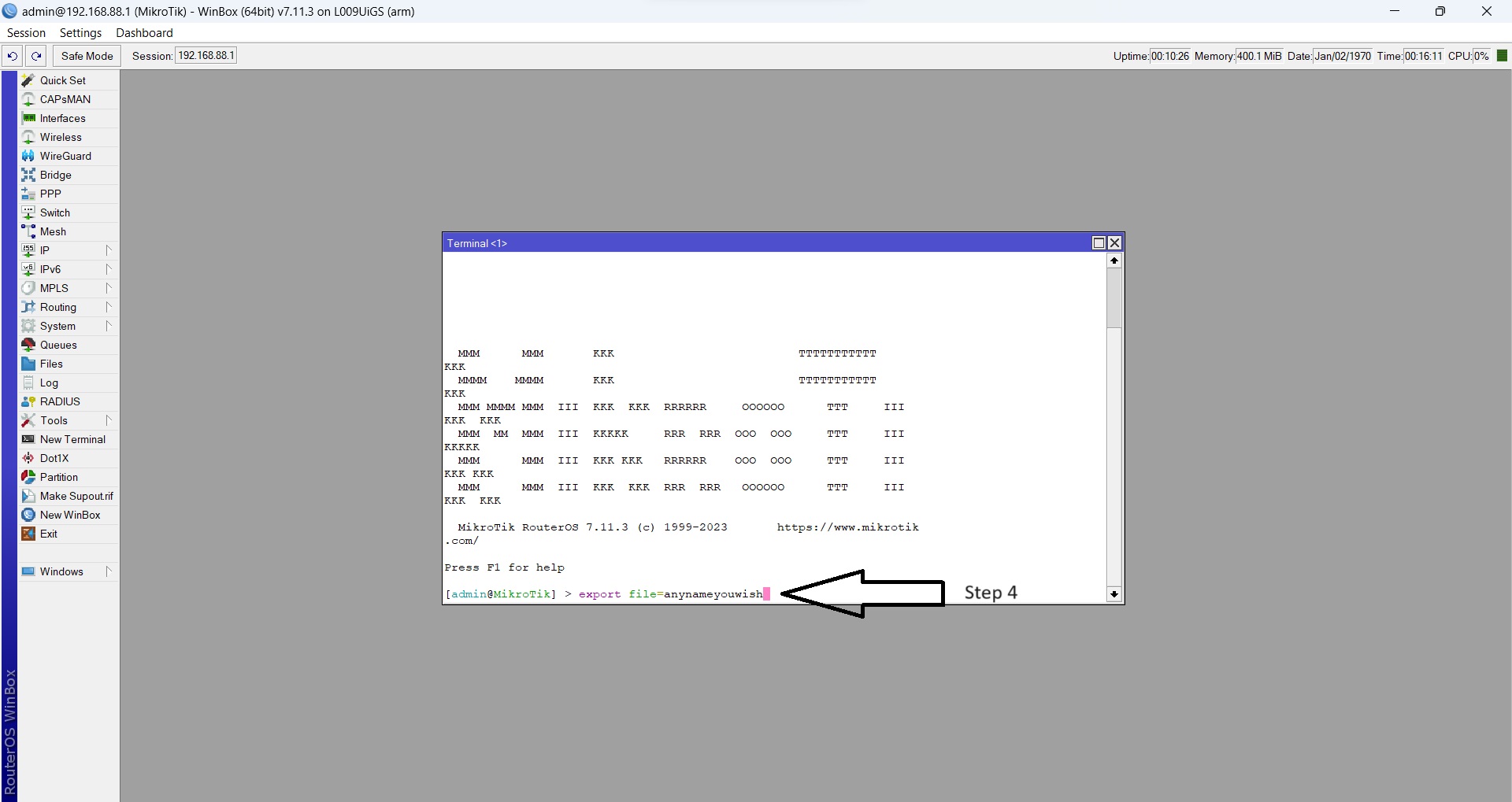Click the CAPsMAN icon
The width and height of the screenshot is (1512, 802).
pyautogui.click(x=28, y=99)
